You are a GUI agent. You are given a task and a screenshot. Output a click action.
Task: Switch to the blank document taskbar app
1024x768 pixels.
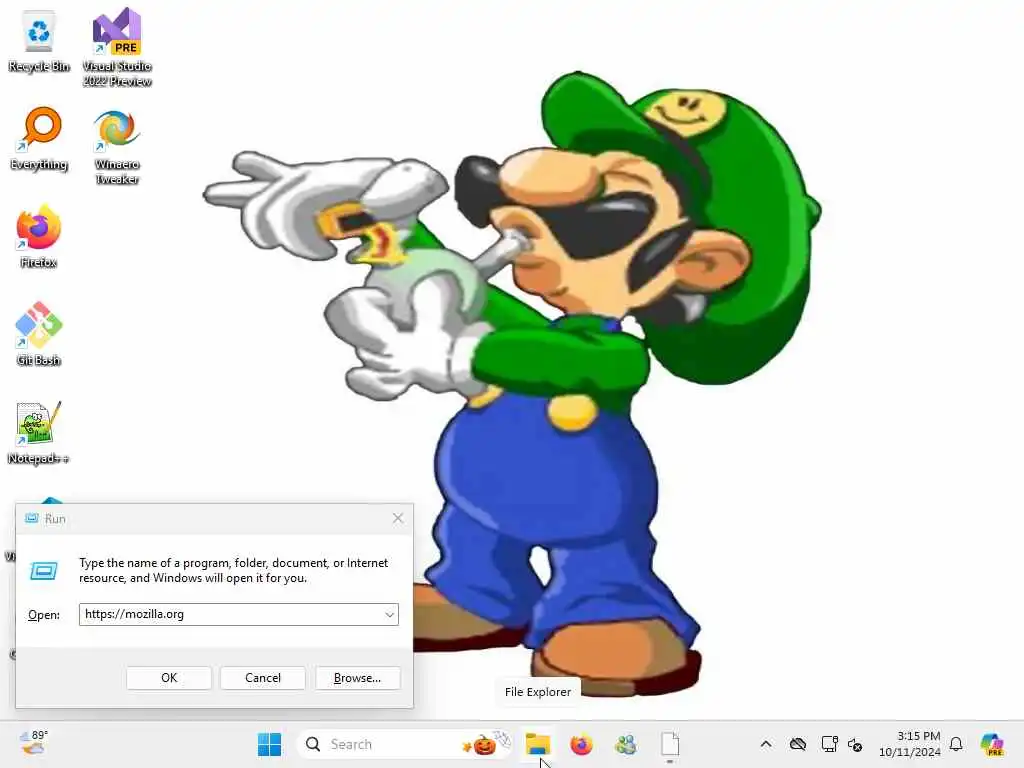pos(670,744)
